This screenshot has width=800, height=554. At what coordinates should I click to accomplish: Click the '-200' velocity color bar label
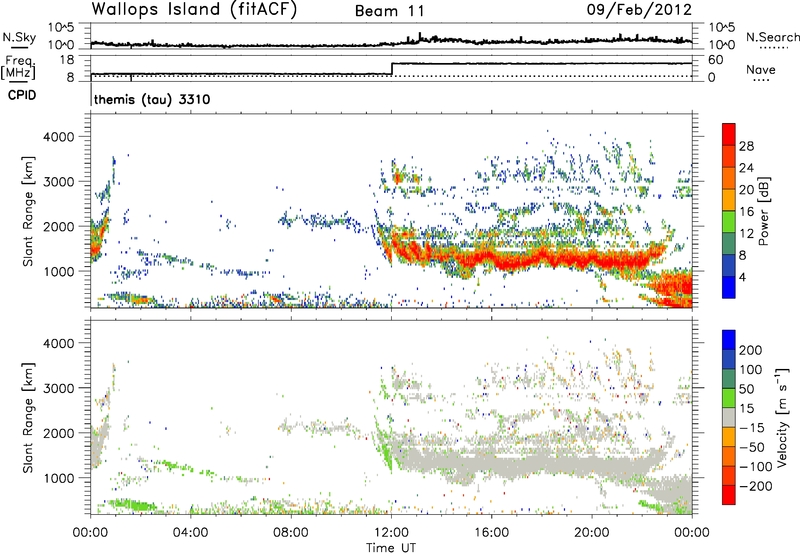756,486
